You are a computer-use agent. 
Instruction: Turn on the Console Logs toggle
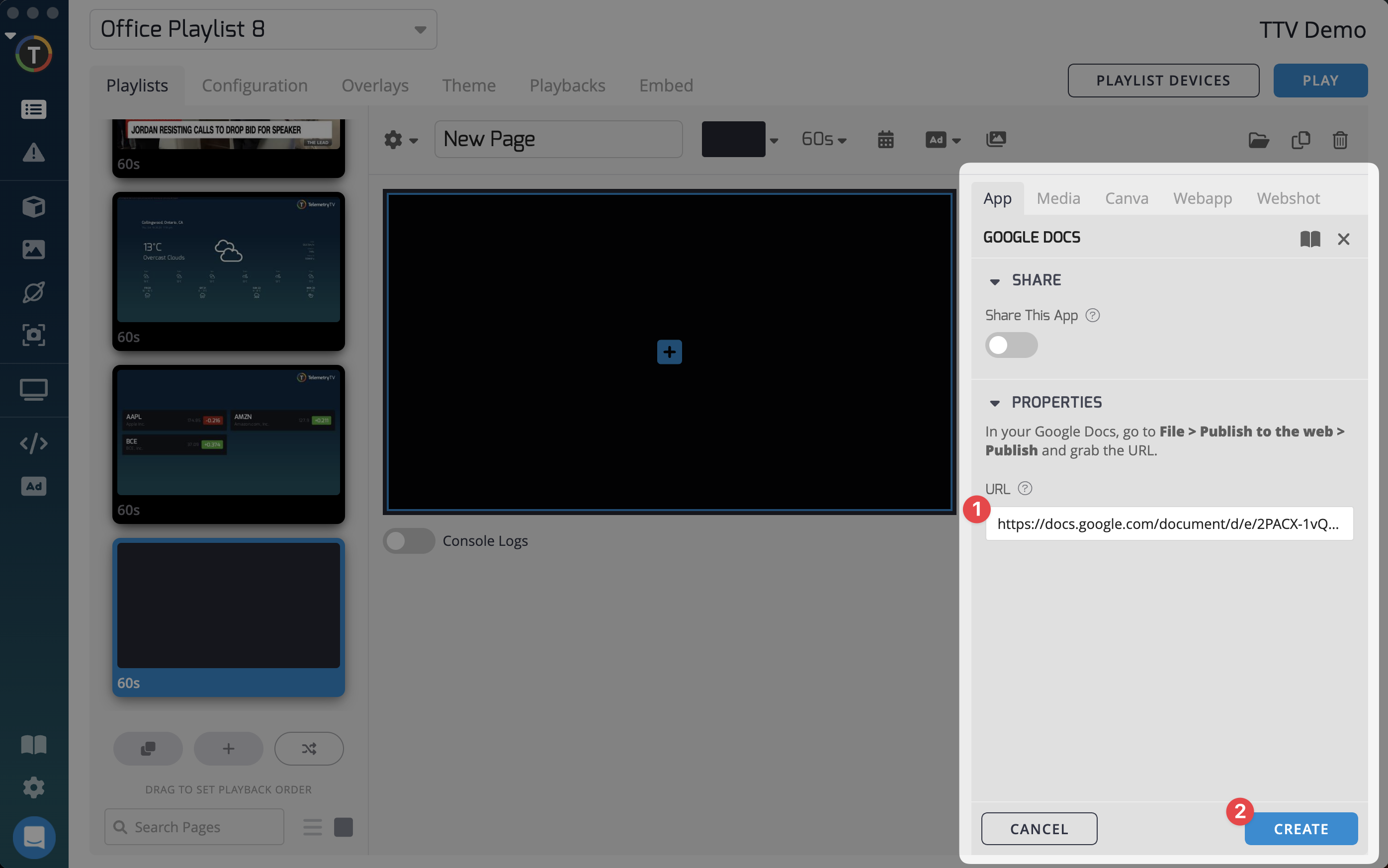tap(408, 541)
